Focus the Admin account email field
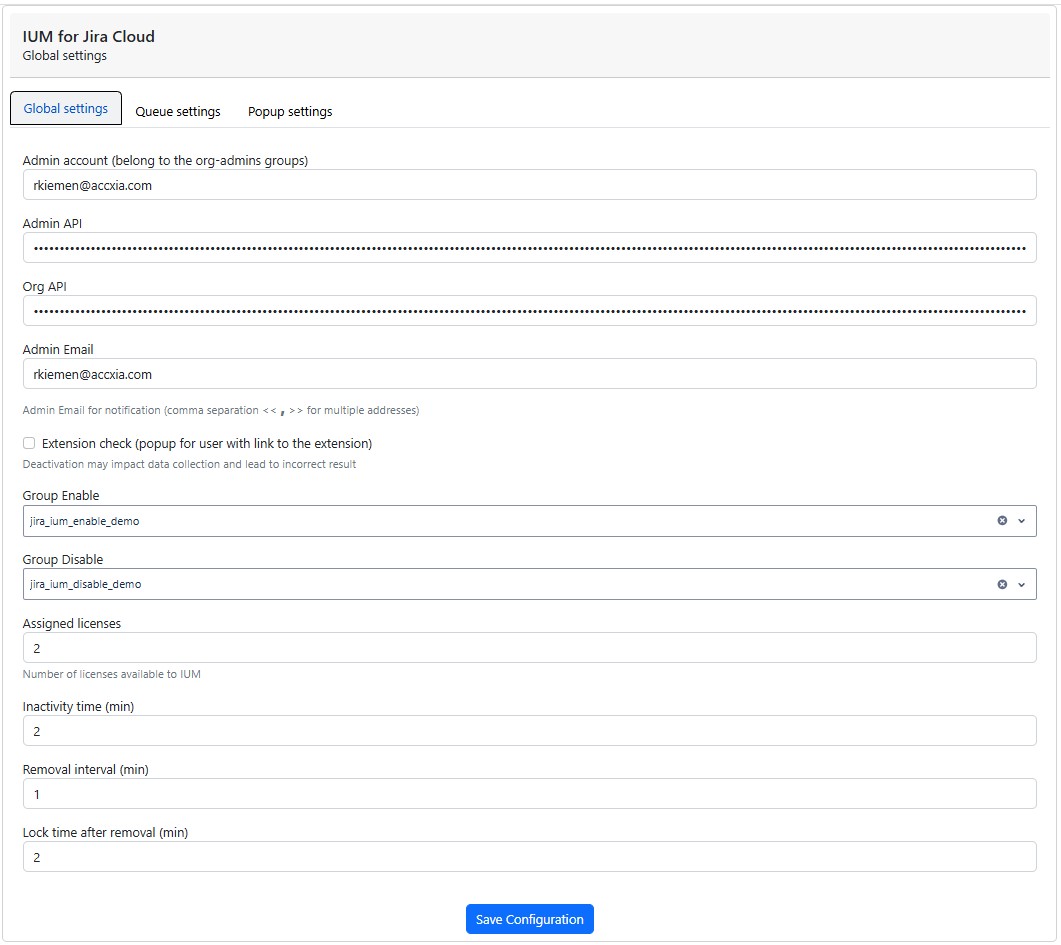This screenshot has width=1061, height=945. 529,185
